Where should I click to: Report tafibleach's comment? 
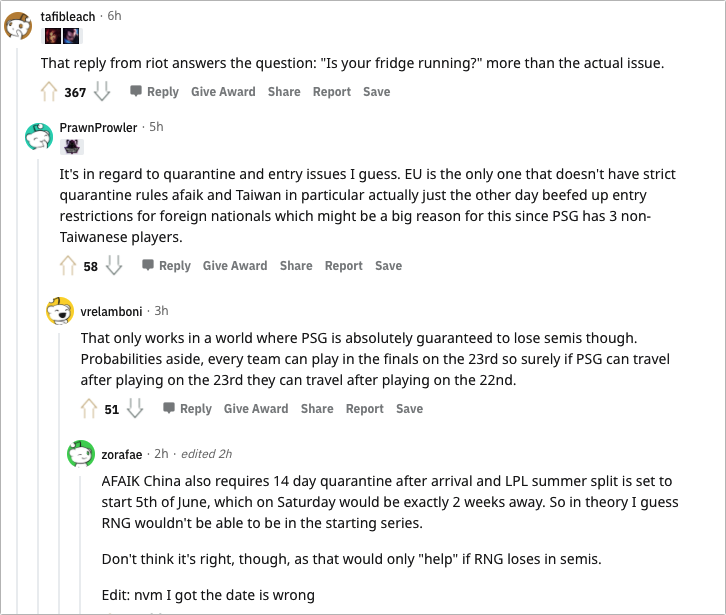coord(332,92)
